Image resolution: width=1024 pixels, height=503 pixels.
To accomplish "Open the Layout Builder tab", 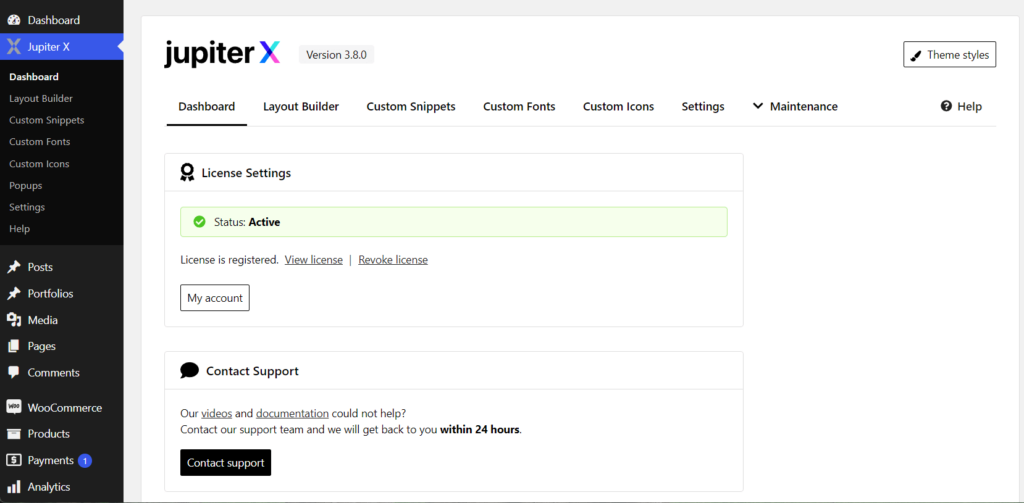I will click(301, 106).
